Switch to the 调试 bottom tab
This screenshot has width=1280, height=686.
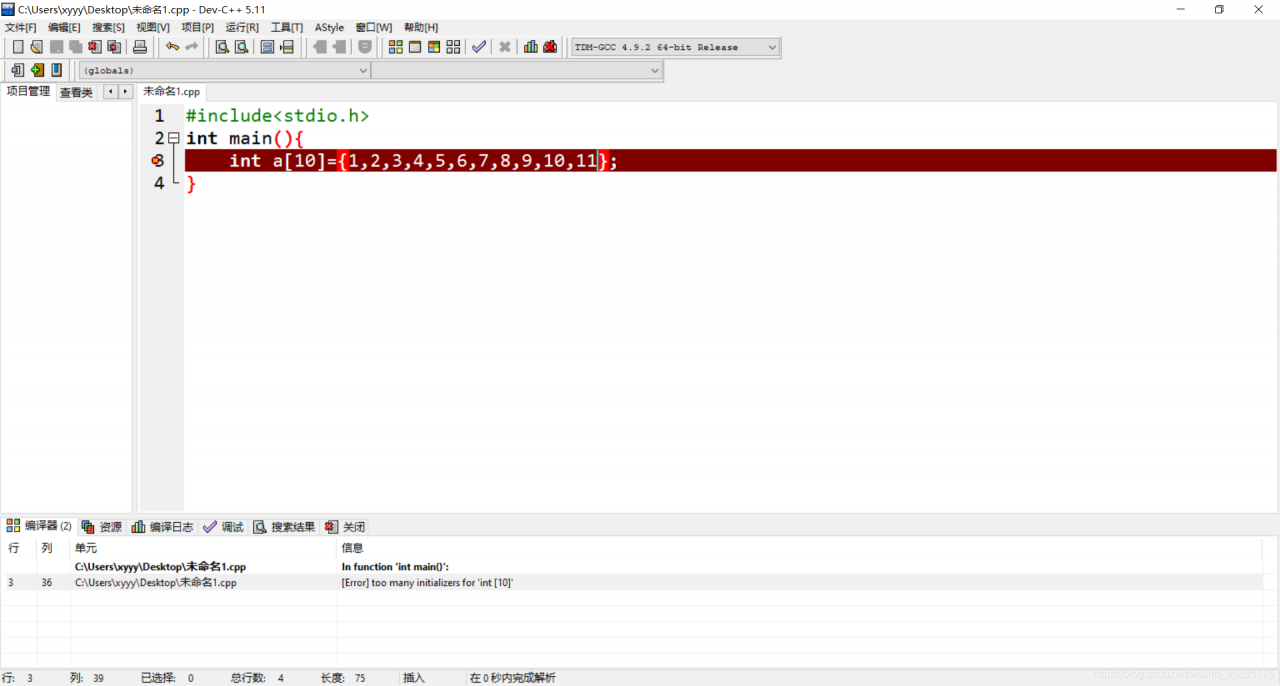[x=223, y=527]
